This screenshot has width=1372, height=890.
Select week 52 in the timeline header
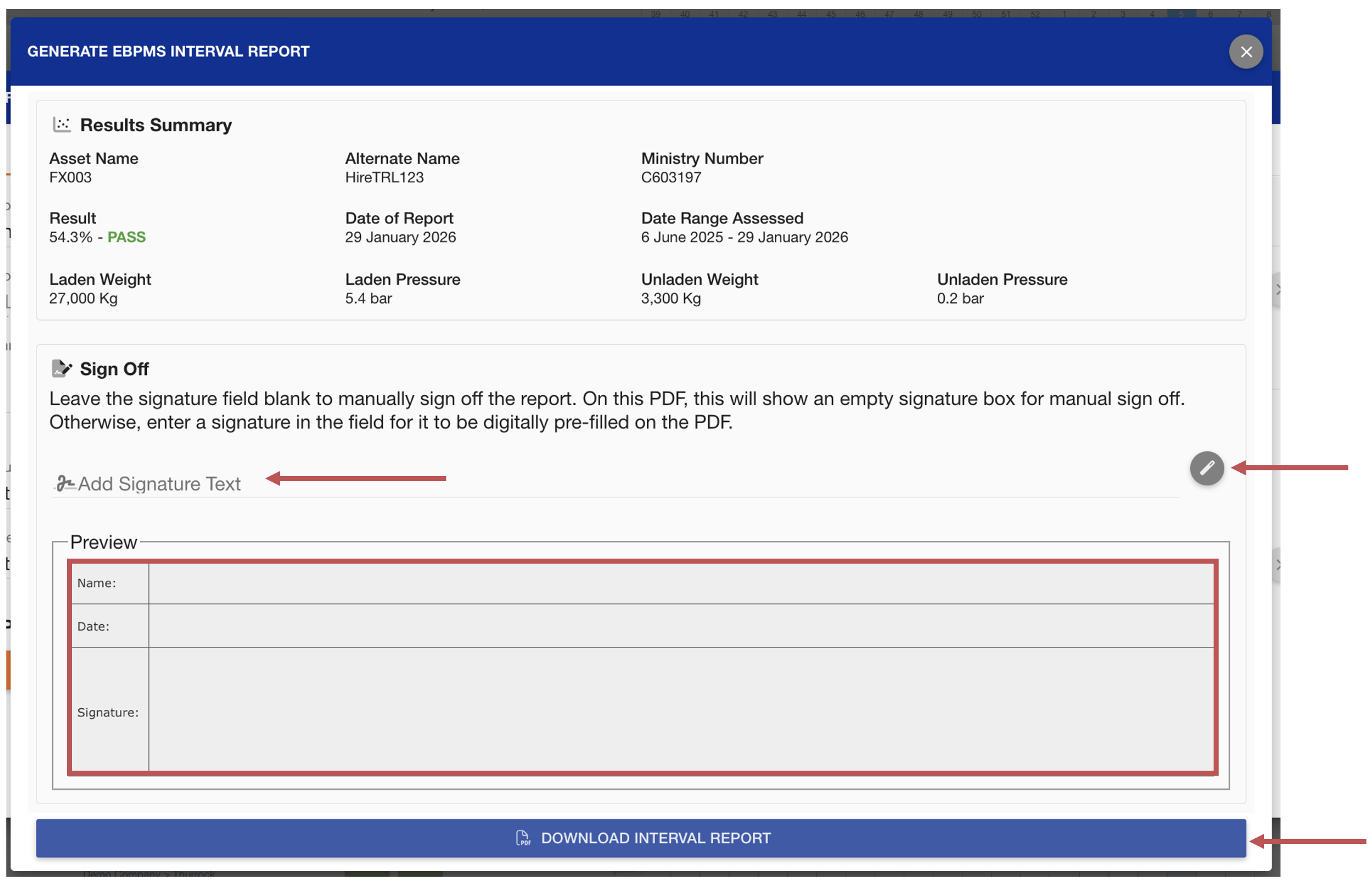point(1034,13)
